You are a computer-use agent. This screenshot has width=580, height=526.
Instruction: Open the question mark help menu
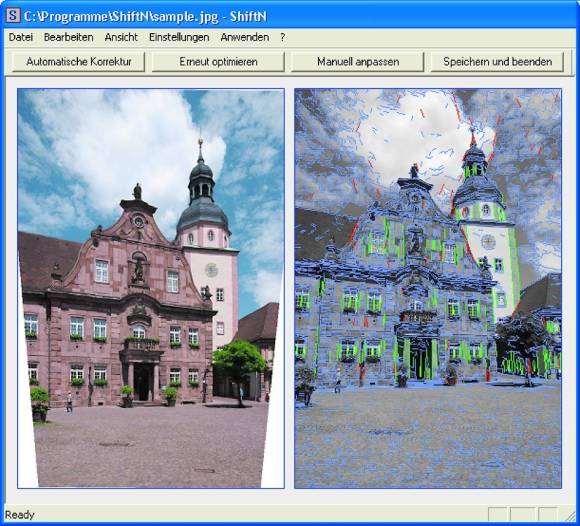[x=283, y=37]
